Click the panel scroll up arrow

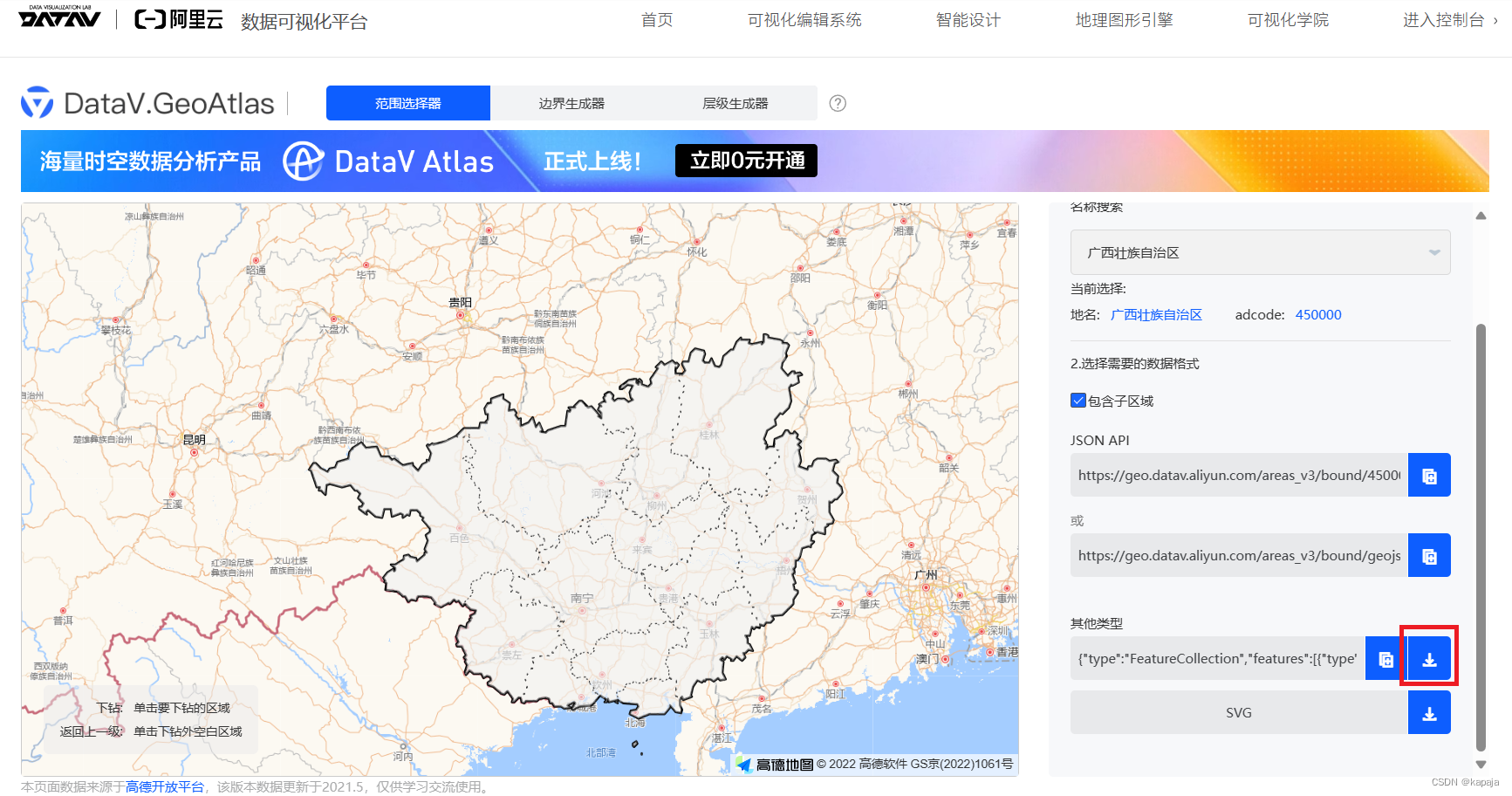coord(1481,216)
